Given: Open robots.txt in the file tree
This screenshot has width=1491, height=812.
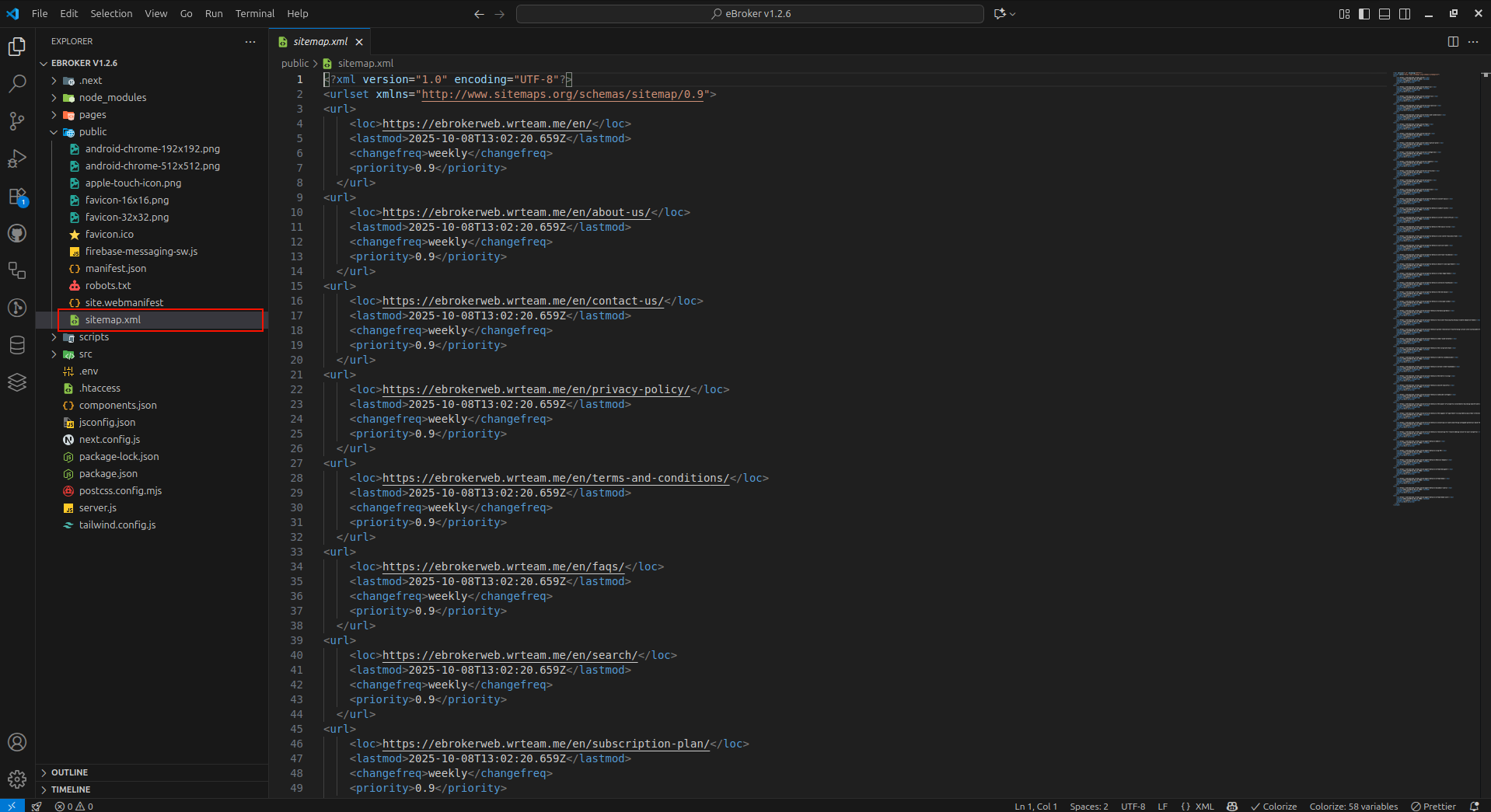Looking at the screenshot, I should click(x=108, y=286).
